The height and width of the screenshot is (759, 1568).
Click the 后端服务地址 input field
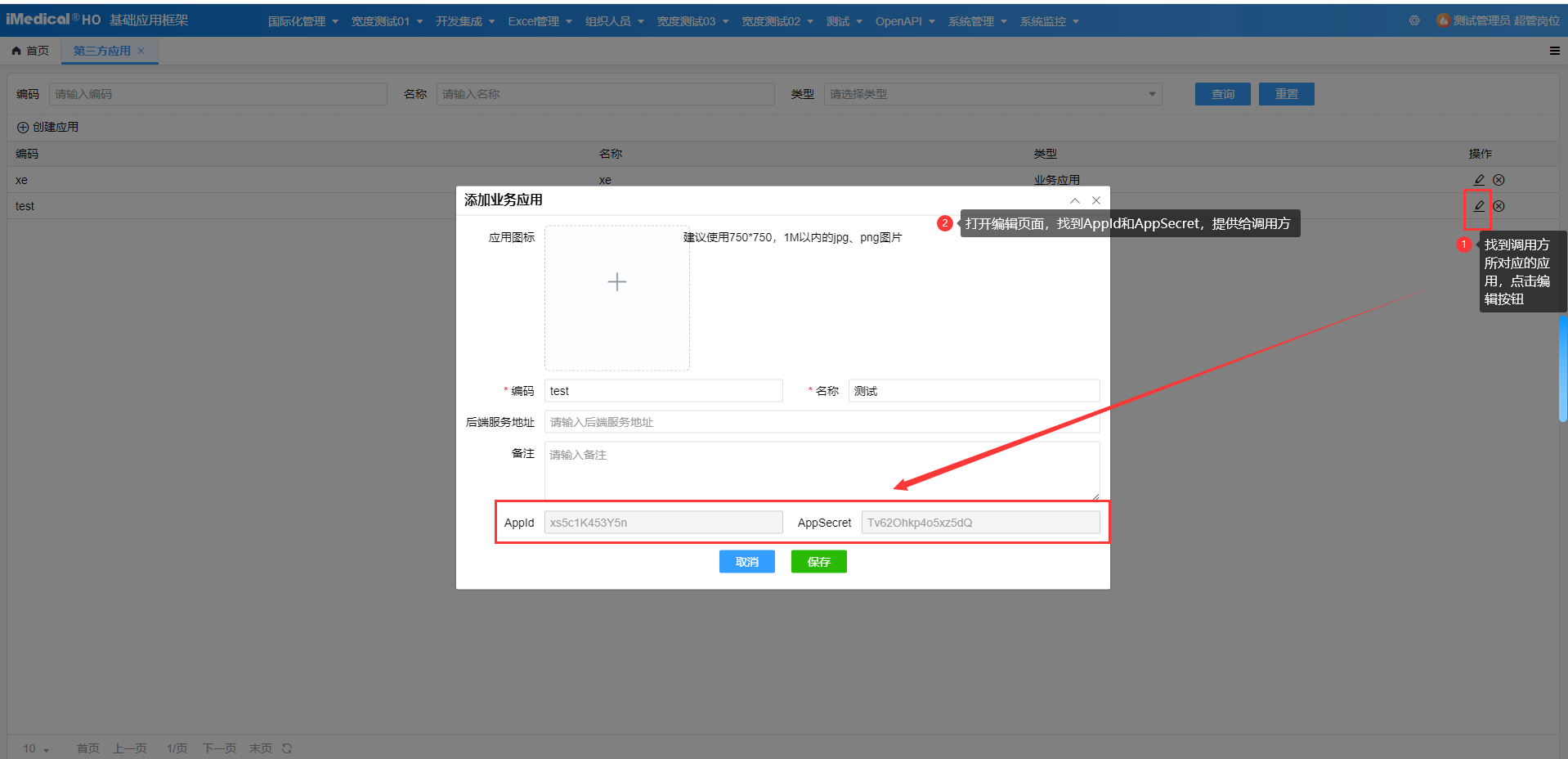pyautogui.click(x=821, y=422)
